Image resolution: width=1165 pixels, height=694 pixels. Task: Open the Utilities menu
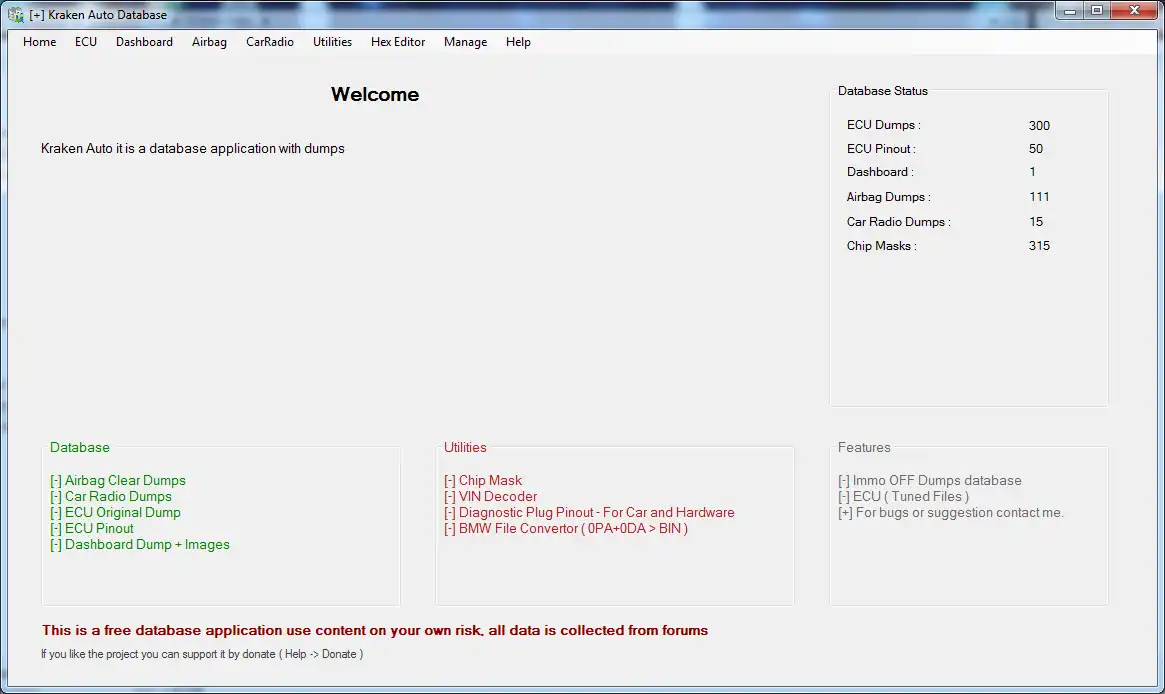pos(332,42)
